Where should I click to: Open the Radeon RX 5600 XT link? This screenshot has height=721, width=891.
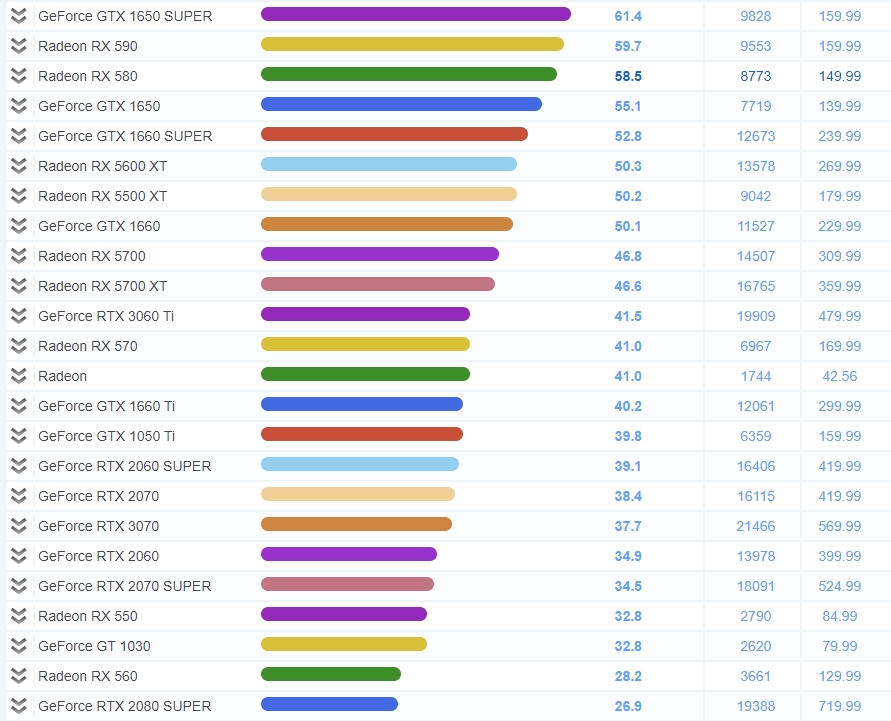102,166
